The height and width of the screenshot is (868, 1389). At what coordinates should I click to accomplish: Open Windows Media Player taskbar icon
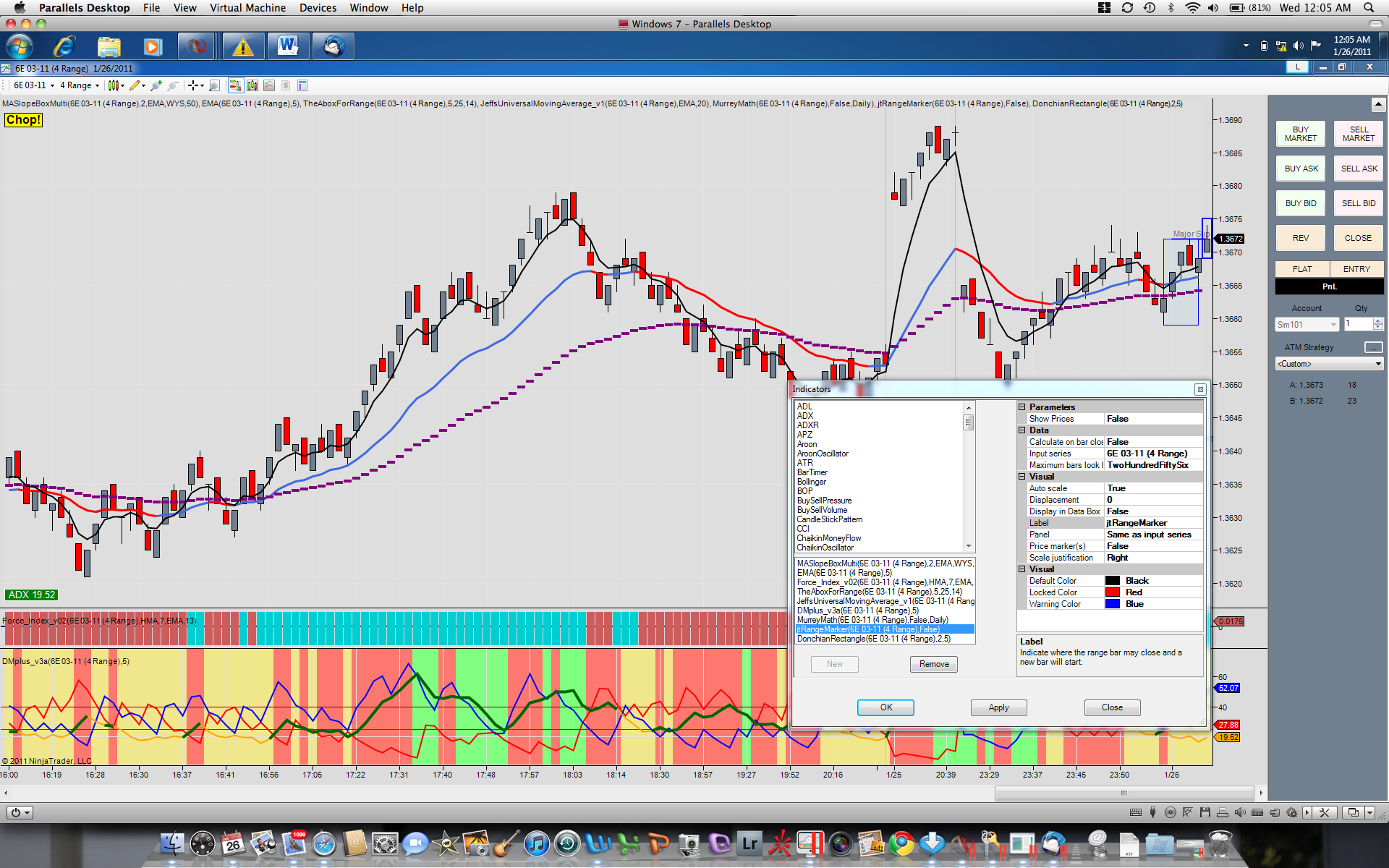pos(152,47)
